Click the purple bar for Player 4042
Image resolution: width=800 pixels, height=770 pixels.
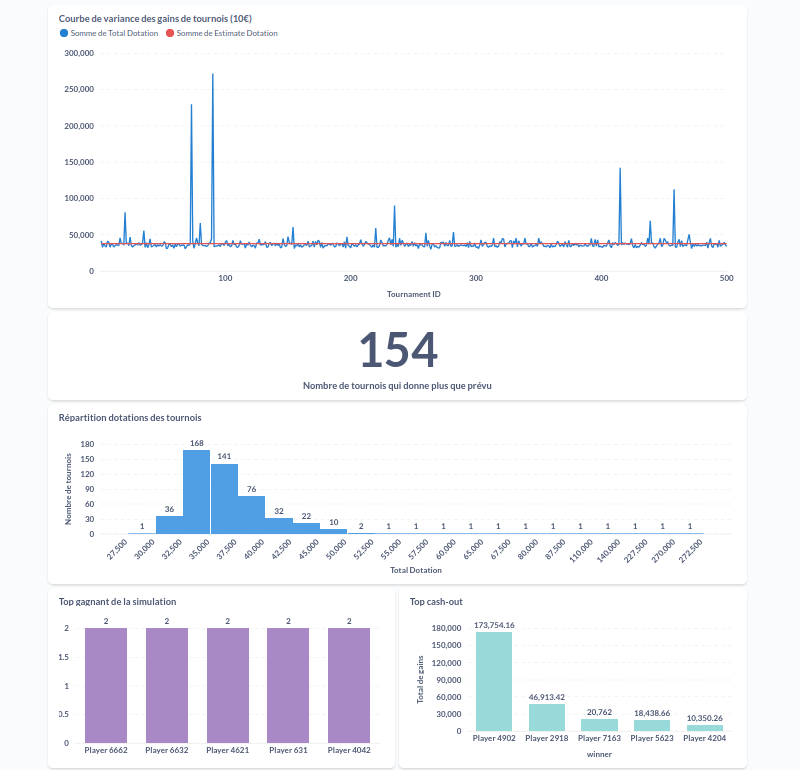tap(349, 685)
